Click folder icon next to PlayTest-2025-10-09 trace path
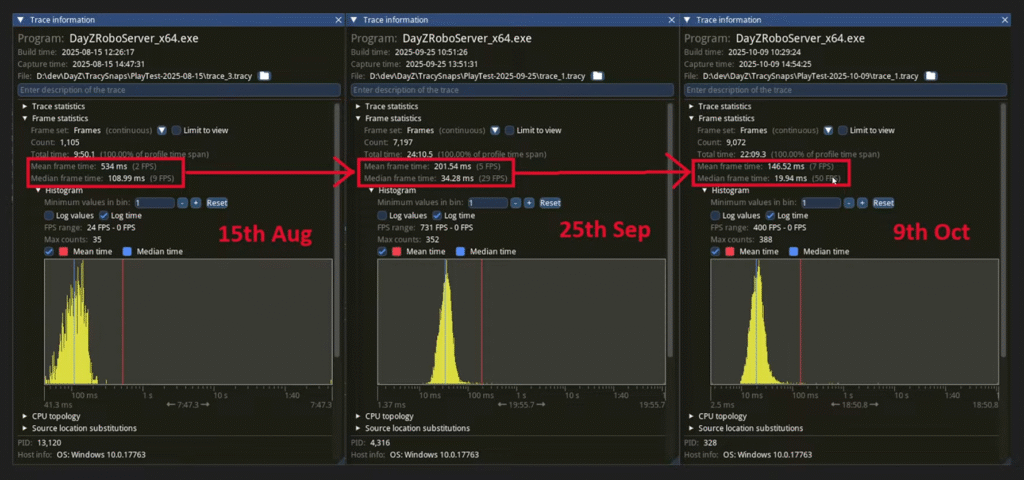This screenshot has width=1024, height=480. [x=930, y=76]
